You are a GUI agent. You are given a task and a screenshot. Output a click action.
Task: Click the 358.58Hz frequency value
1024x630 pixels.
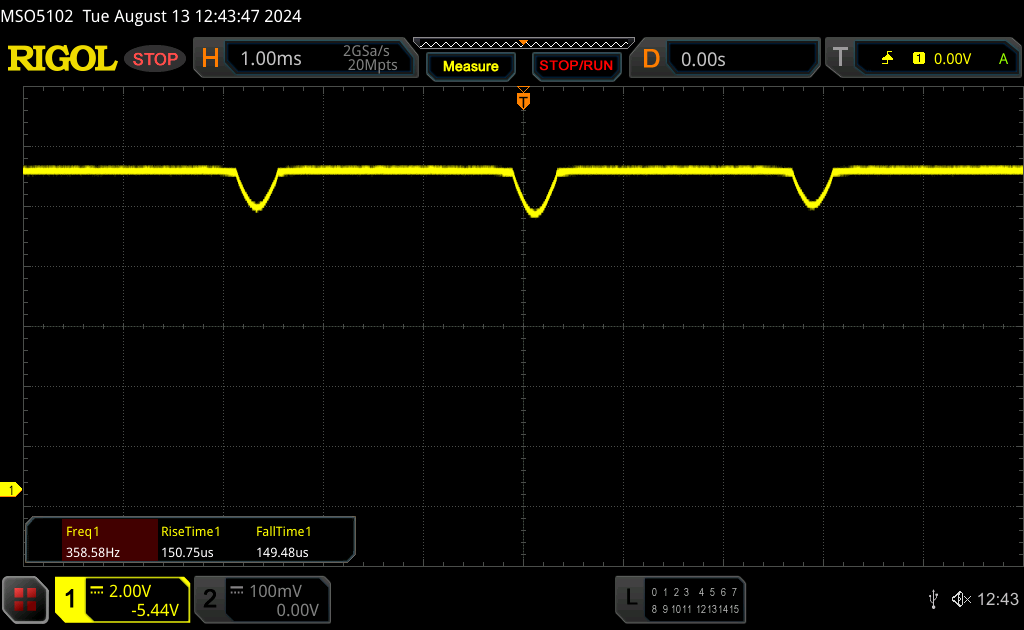[93, 552]
